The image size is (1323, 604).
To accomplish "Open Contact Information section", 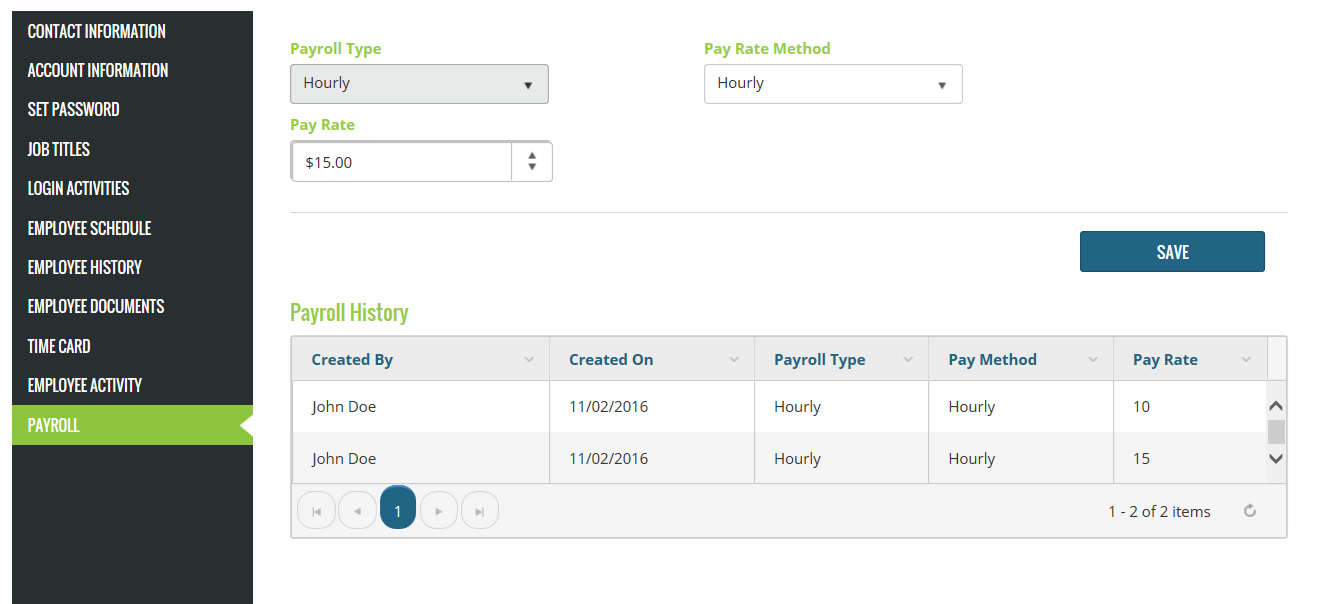I will [x=97, y=31].
